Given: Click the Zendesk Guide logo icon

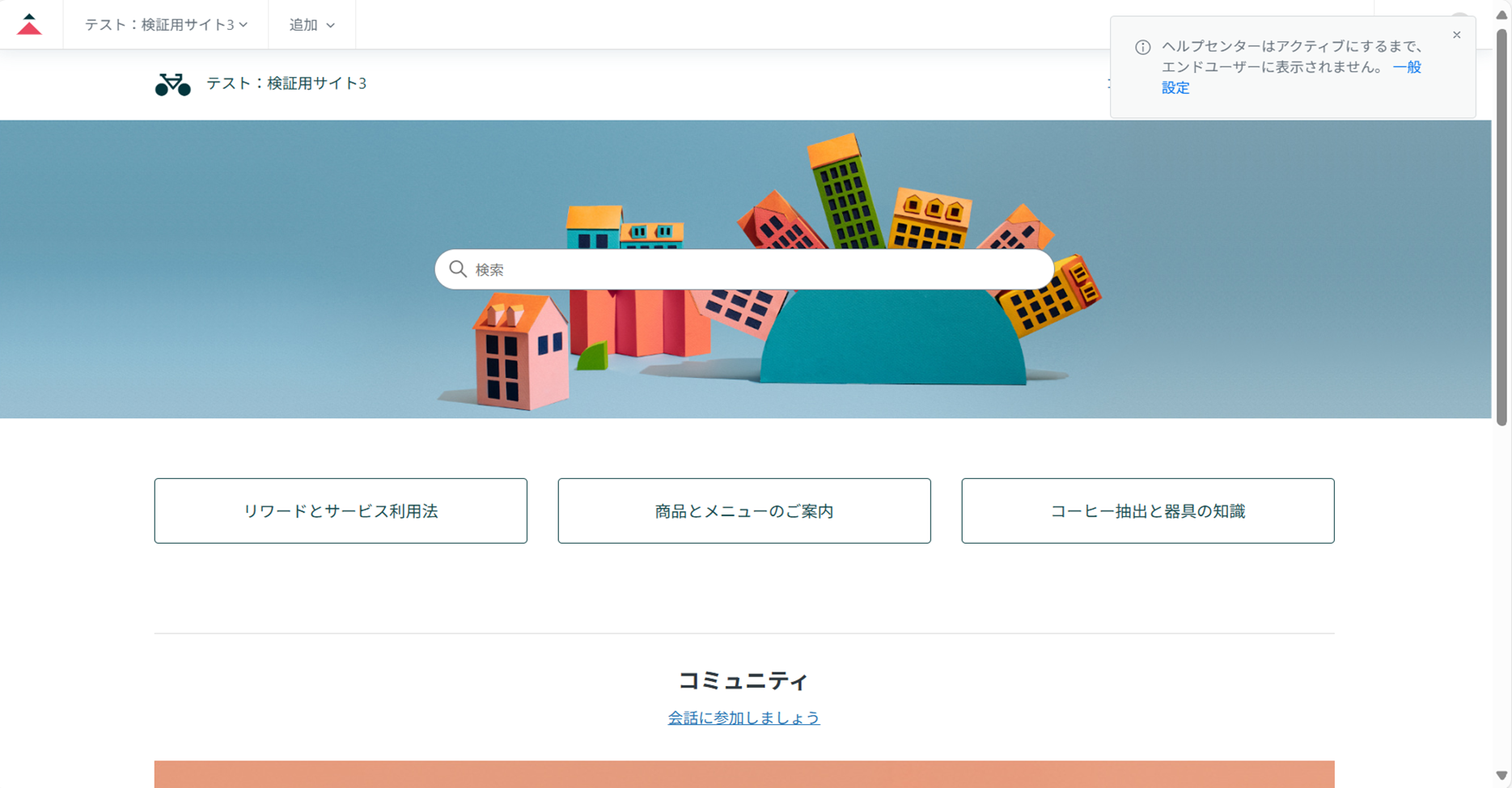Looking at the screenshot, I should pos(30,24).
